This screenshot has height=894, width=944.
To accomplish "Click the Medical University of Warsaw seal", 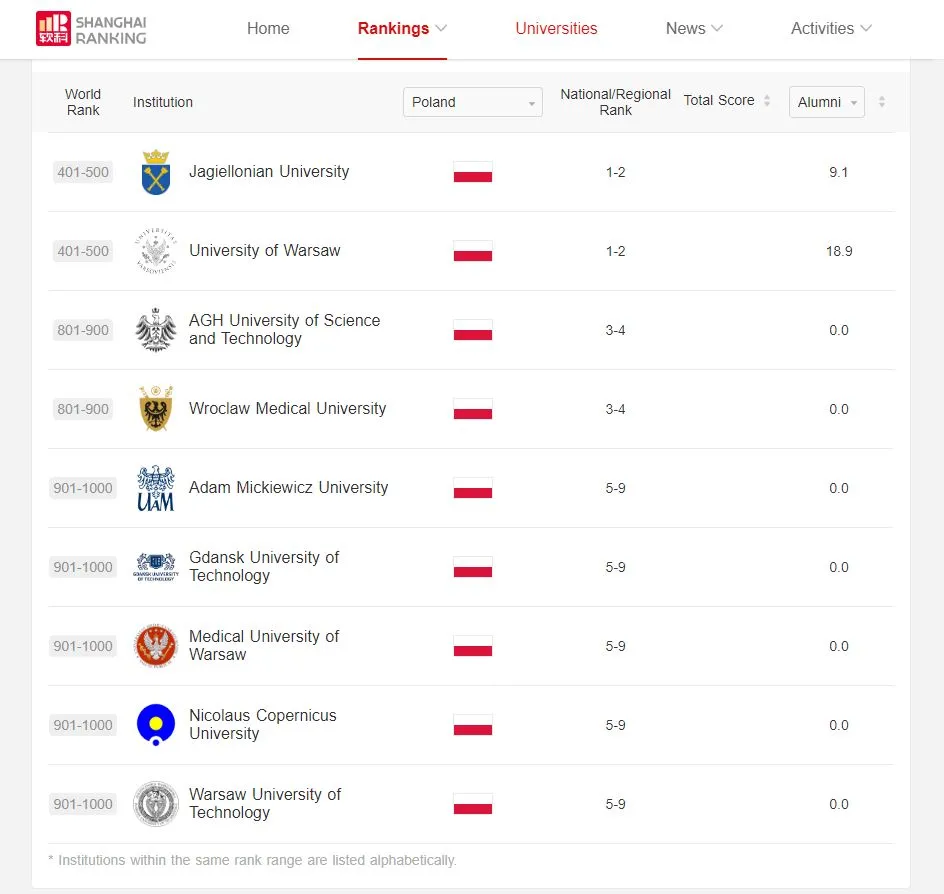I will tap(156, 646).
